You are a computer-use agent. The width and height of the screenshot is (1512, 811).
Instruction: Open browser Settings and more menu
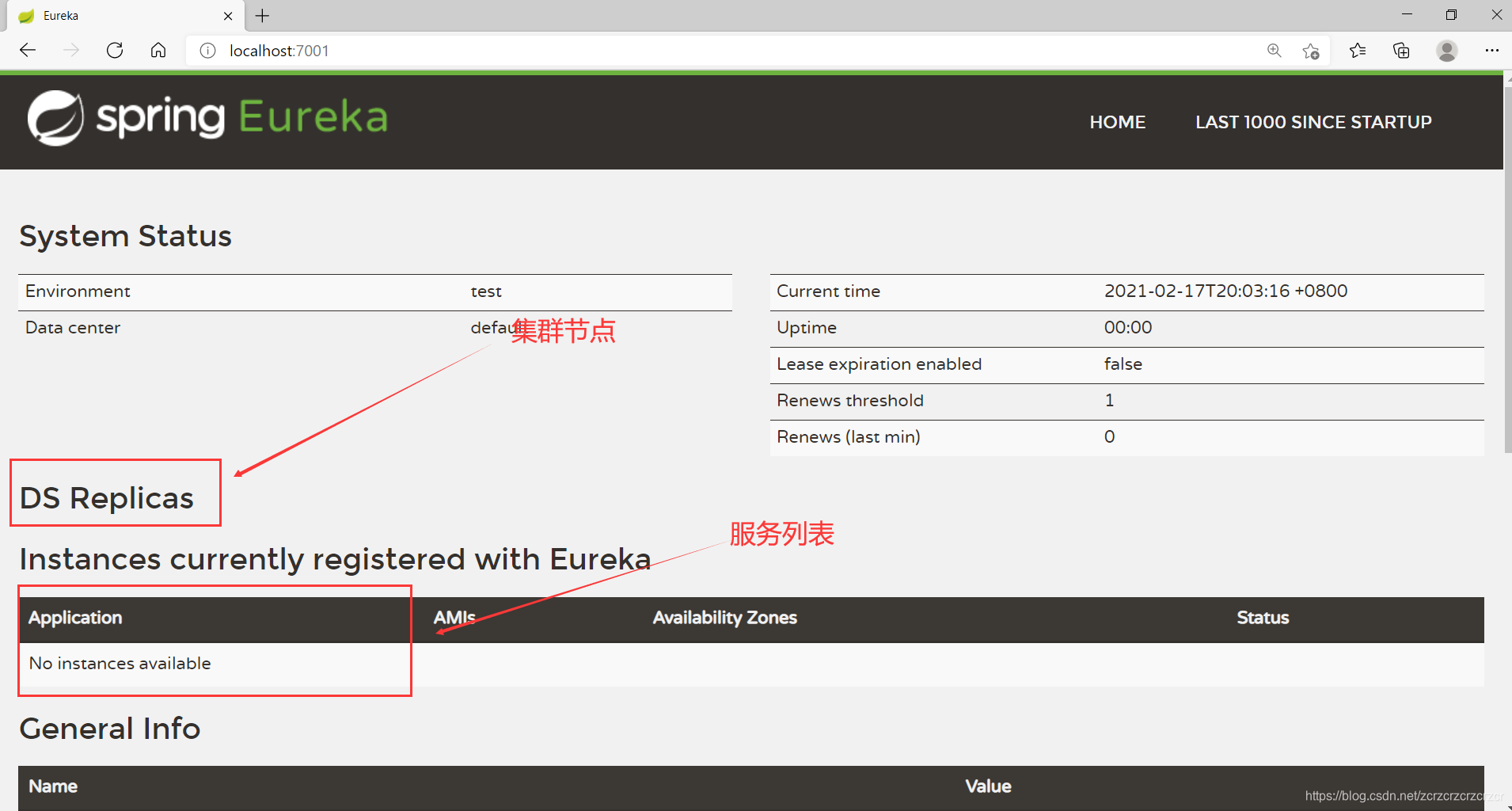(x=1492, y=51)
